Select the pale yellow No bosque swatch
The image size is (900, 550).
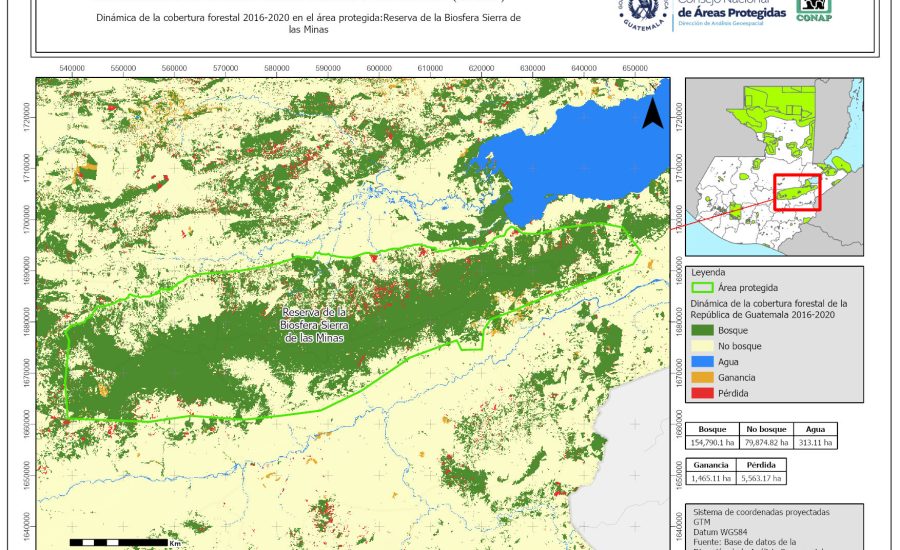click(x=702, y=345)
